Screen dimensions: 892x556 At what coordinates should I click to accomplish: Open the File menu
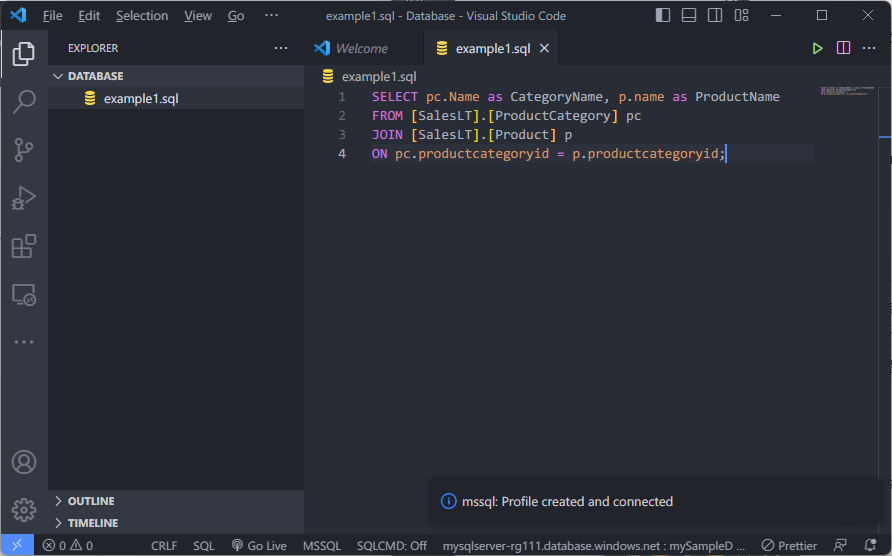click(x=52, y=15)
